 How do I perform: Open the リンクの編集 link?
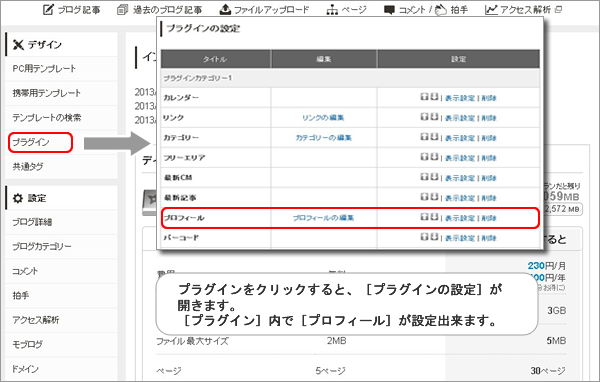click(x=323, y=118)
